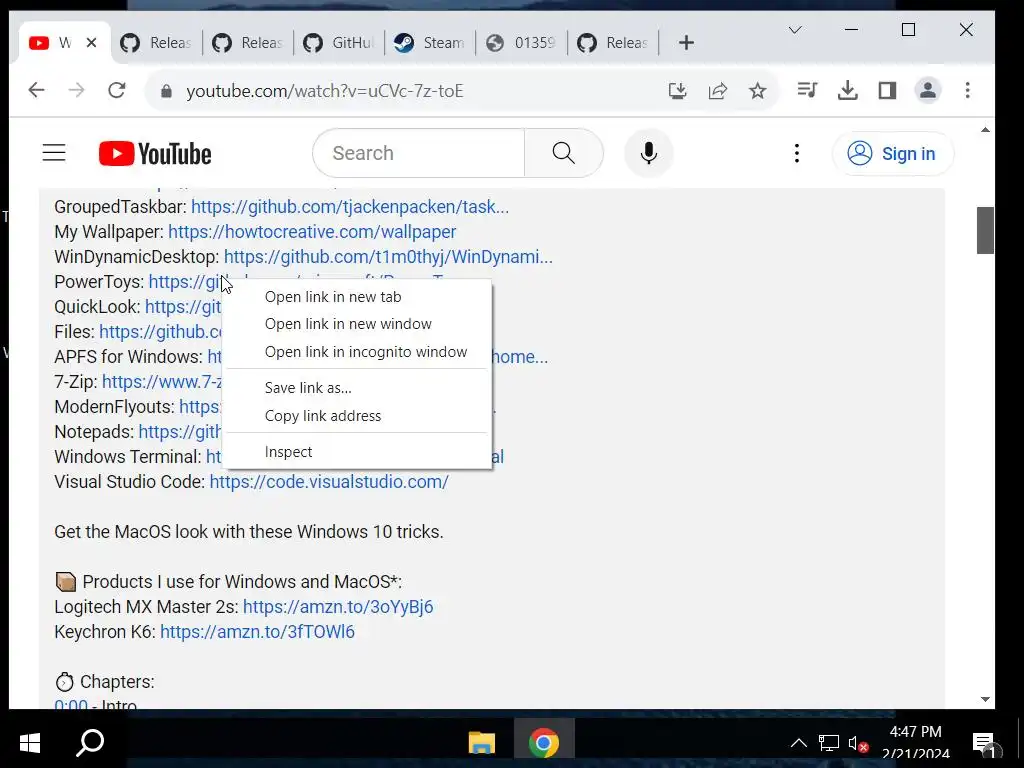This screenshot has height=768, width=1024.
Task: Open the YouTube hamburger guide menu
Action: pos(54,153)
